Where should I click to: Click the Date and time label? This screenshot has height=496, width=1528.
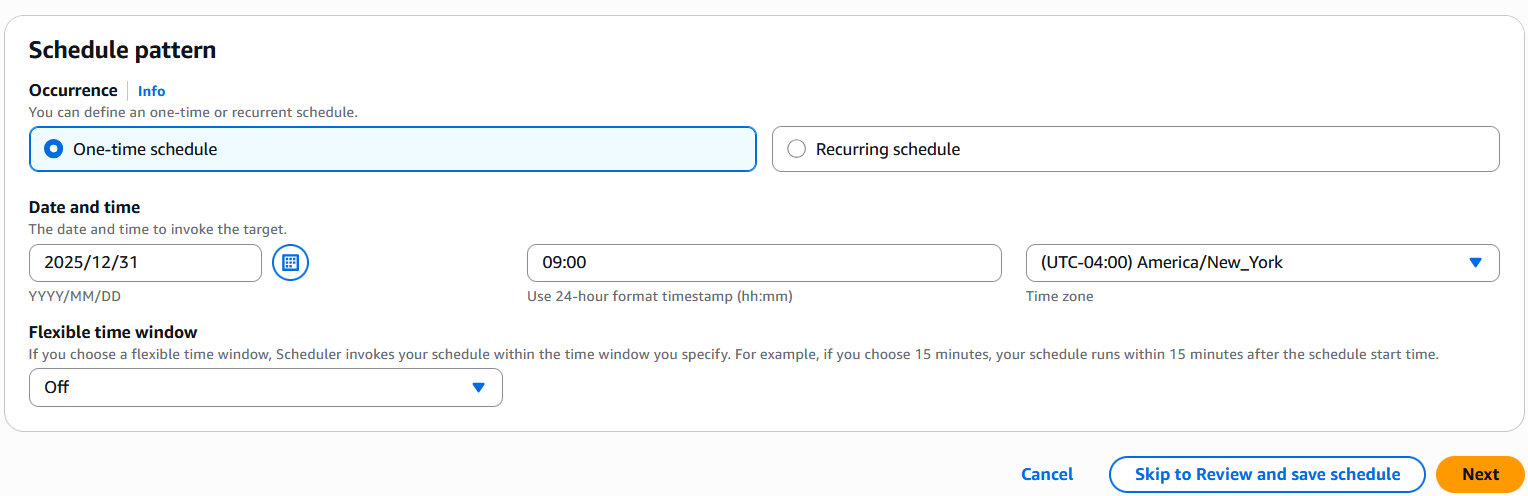[x=84, y=207]
